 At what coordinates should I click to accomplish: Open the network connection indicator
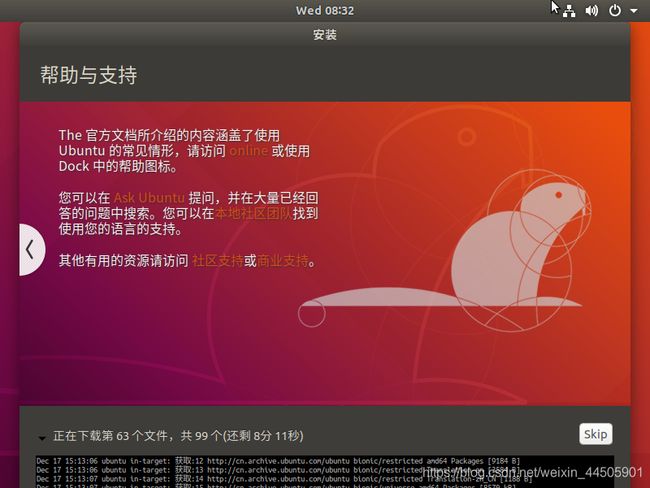[569, 11]
